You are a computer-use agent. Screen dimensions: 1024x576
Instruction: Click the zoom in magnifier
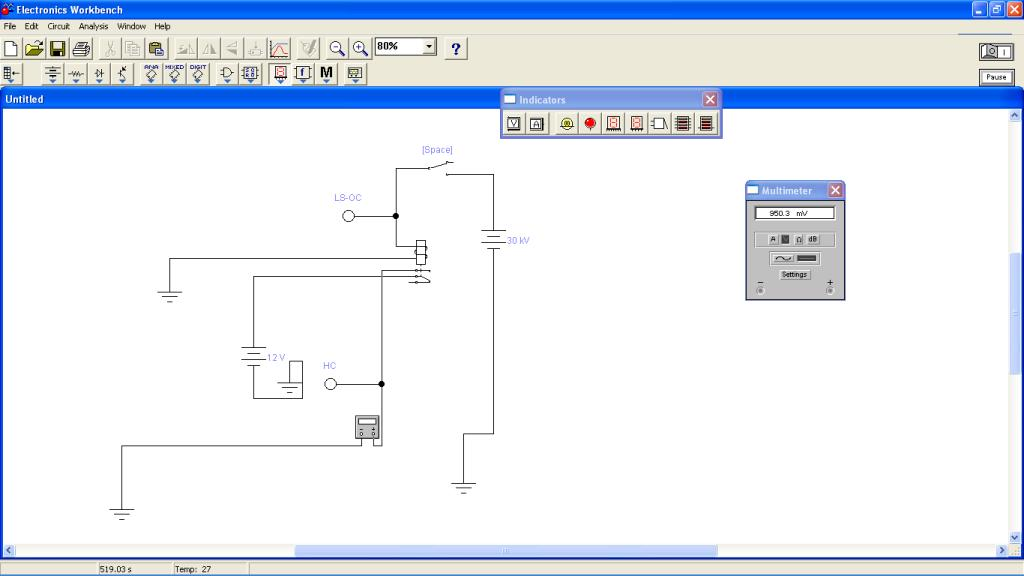(x=360, y=48)
